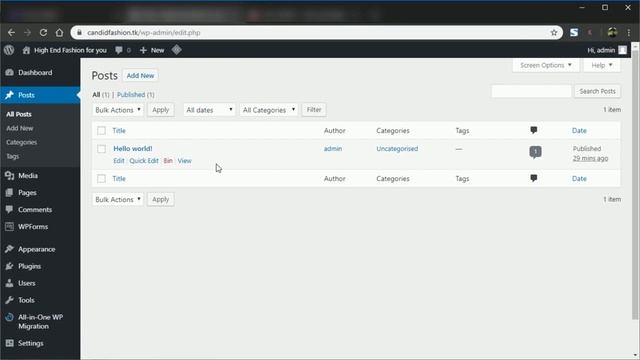Open the Tools menu
The height and width of the screenshot is (360, 640).
(40, 300)
